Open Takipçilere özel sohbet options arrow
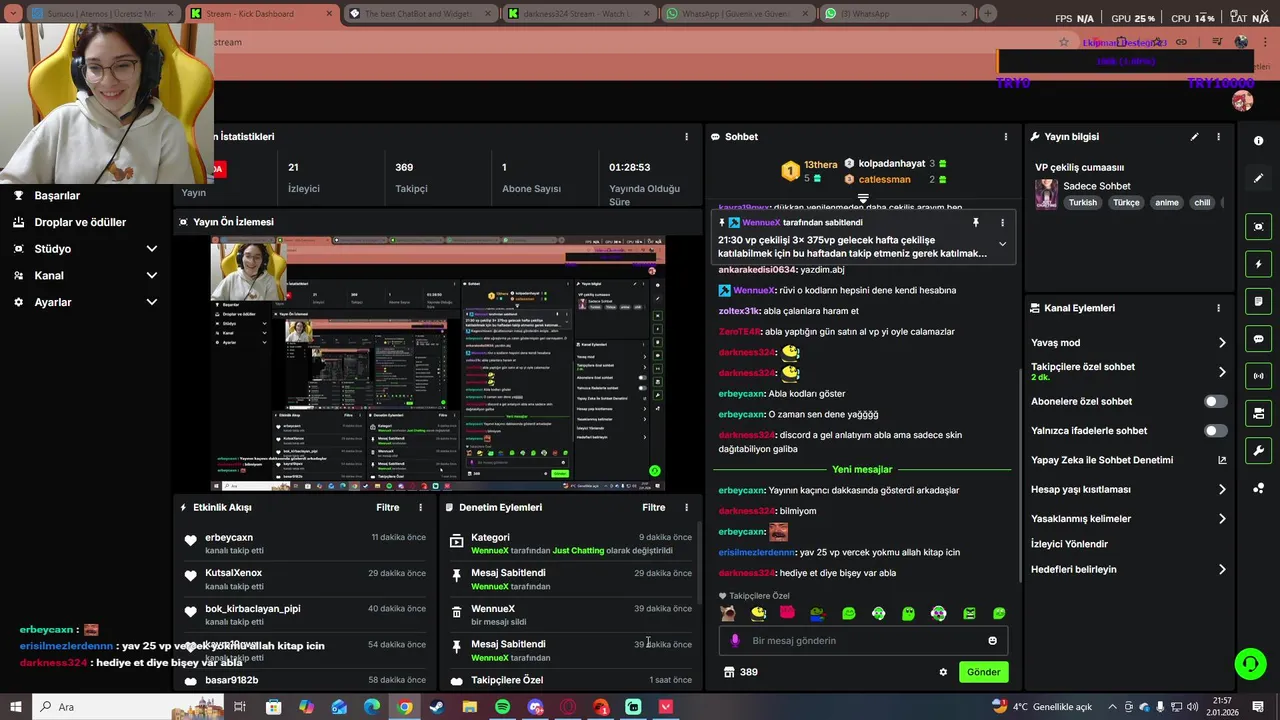This screenshot has width=1280, height=720. (x=1222, y=372)
